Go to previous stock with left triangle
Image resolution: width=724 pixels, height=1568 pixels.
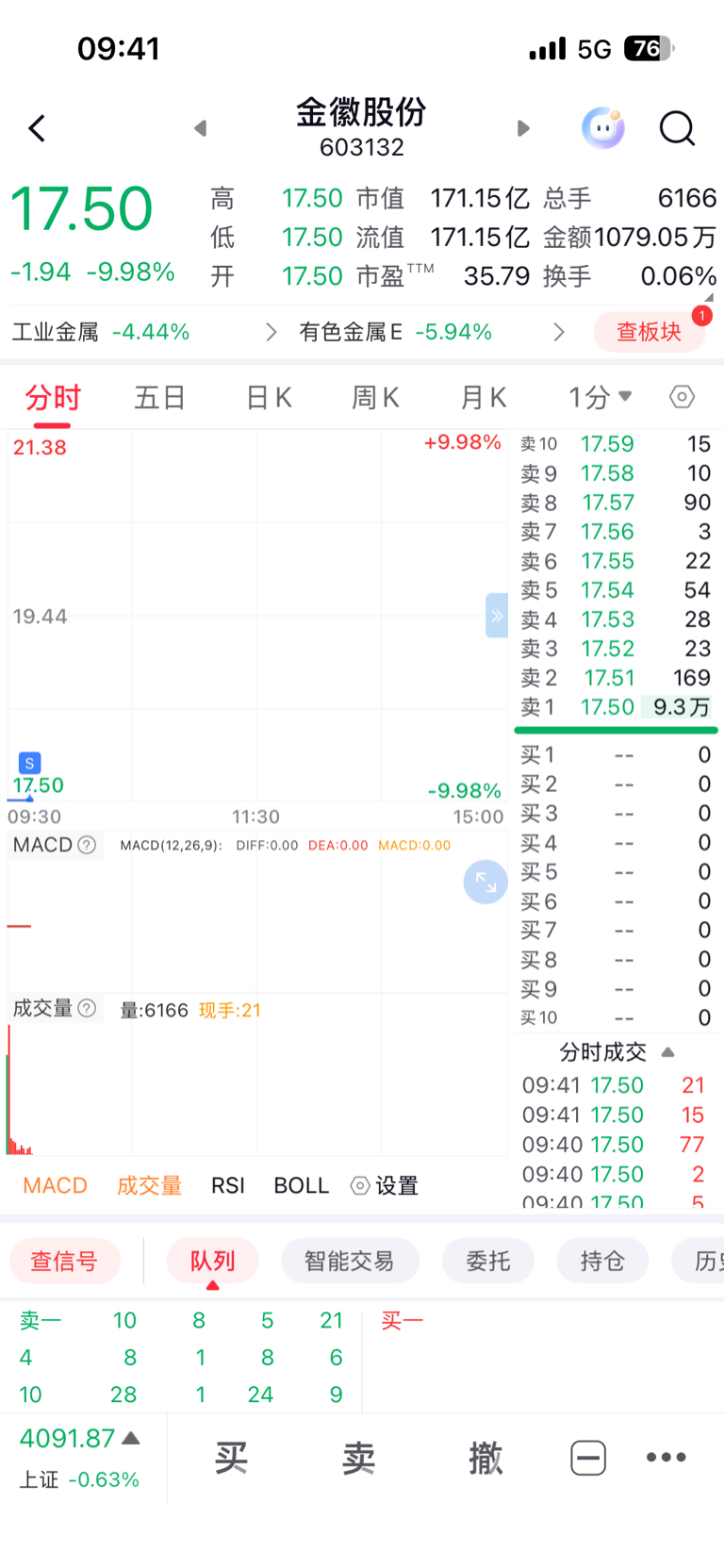click(200, 128)
